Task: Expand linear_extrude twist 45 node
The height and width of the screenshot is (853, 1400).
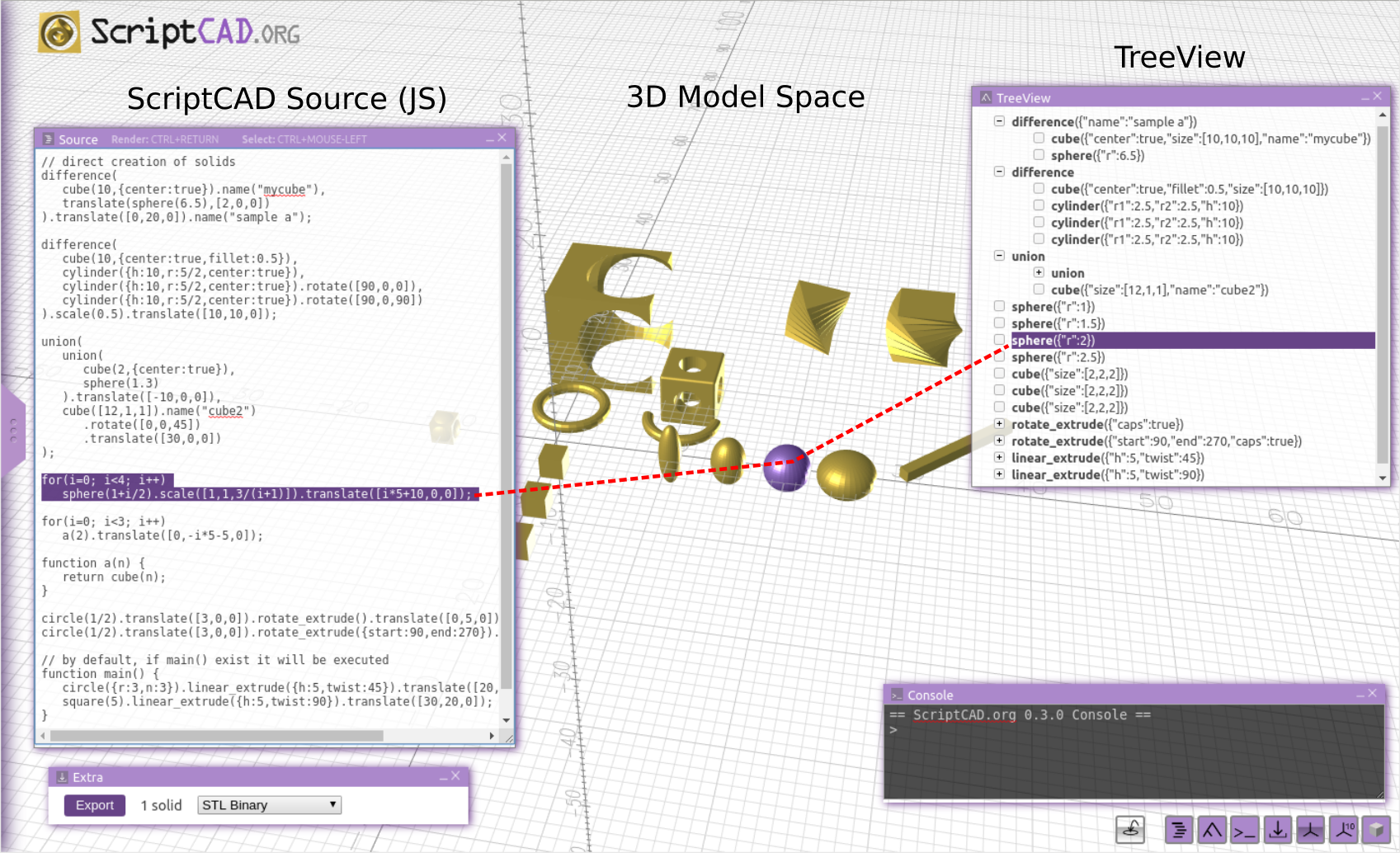Action: [999, 458]
